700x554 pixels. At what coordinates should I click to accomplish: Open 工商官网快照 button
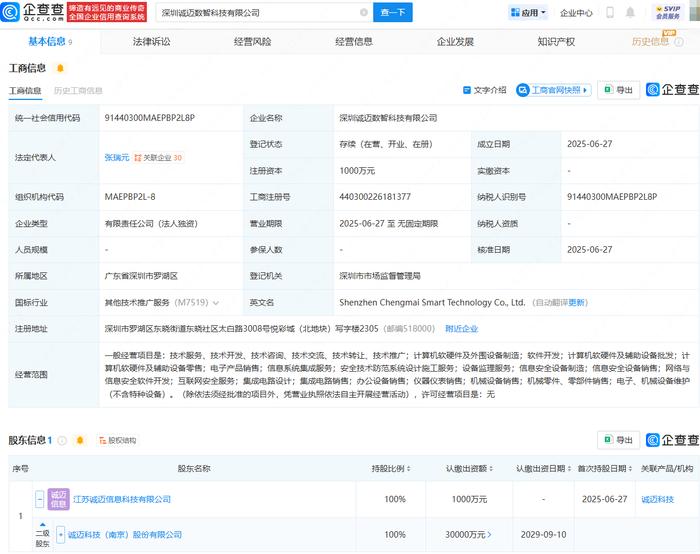pyautogui.click(x=554, y=90)
